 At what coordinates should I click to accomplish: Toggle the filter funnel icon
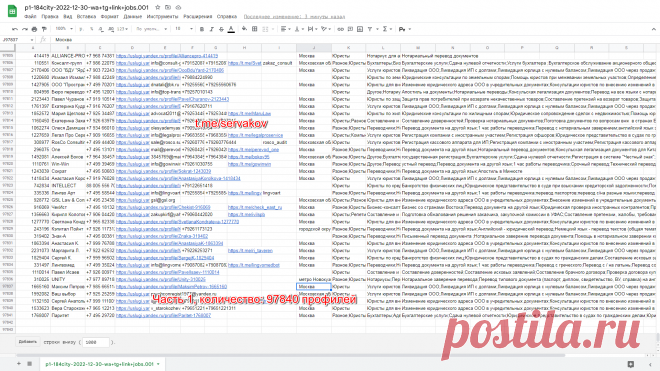(370, 29)
